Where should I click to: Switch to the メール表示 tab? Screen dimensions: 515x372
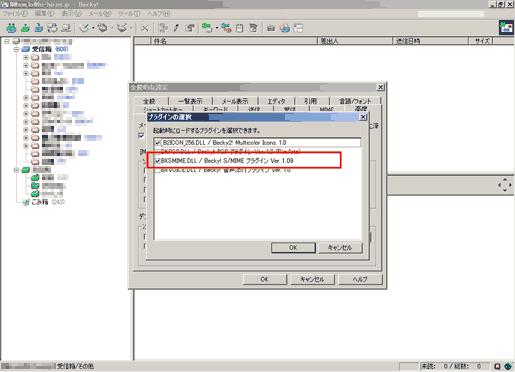coord(235,101)
